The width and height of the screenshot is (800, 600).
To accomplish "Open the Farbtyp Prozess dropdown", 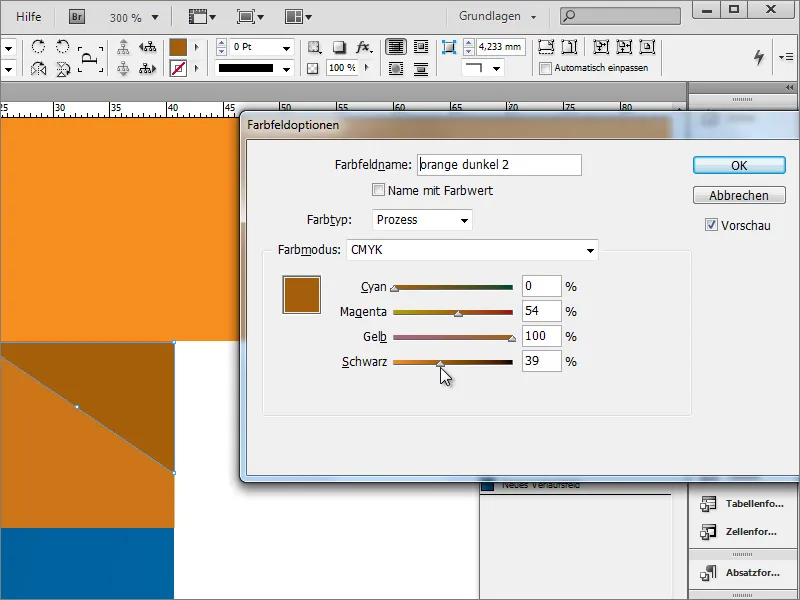I will (x=422, y=220).
